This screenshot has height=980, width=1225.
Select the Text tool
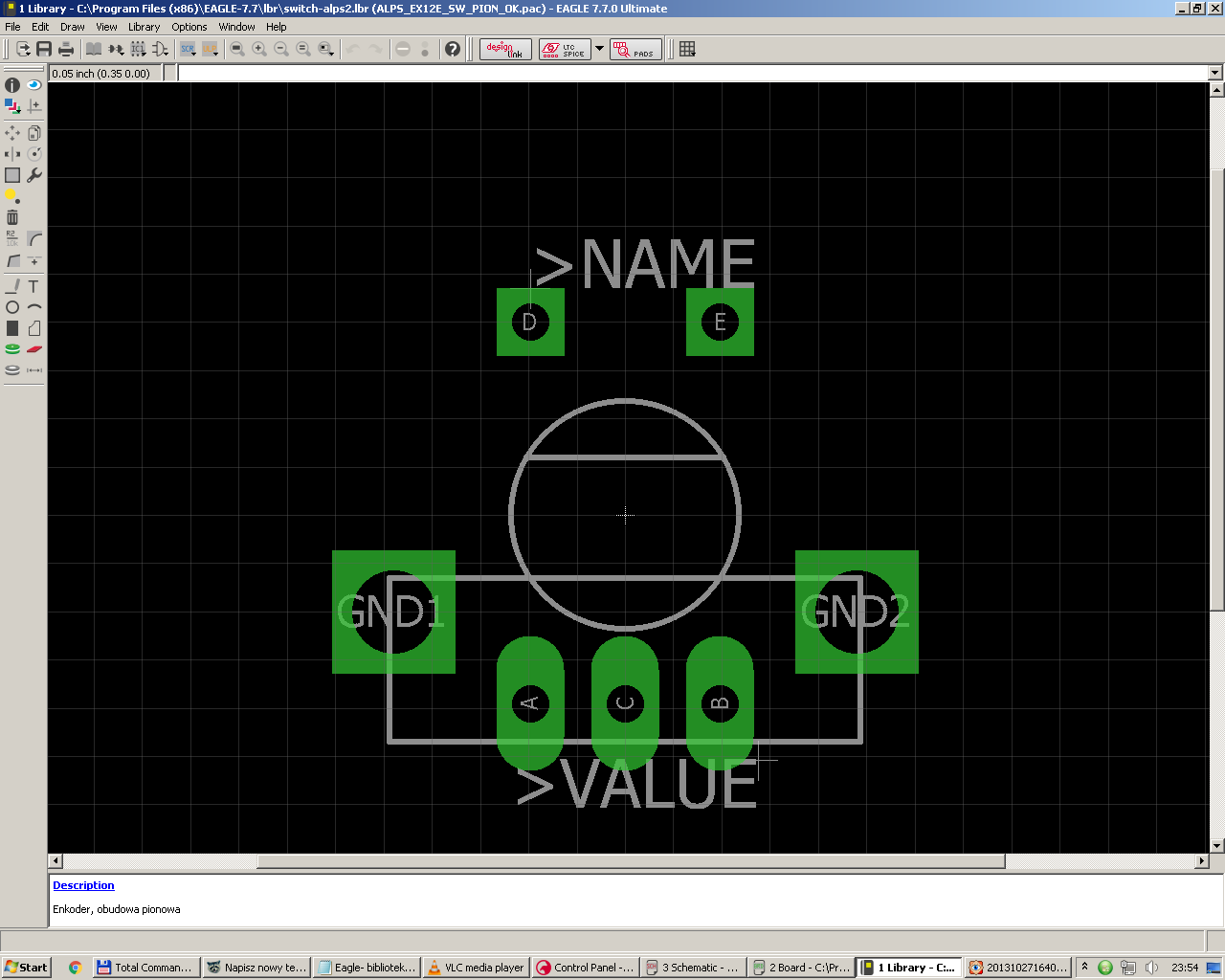pyautogui.click(x=34, y=286)
